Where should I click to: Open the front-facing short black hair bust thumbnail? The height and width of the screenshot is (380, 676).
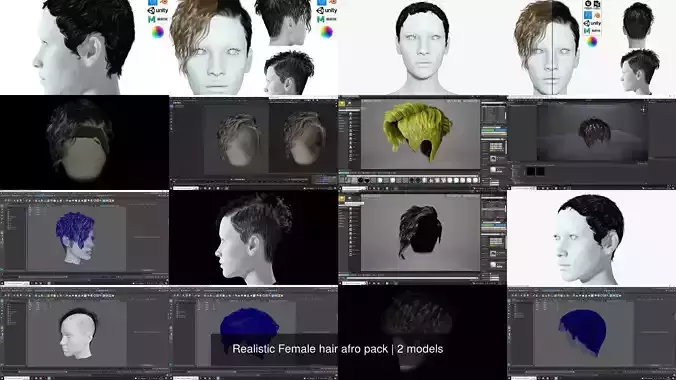point(422,47)
